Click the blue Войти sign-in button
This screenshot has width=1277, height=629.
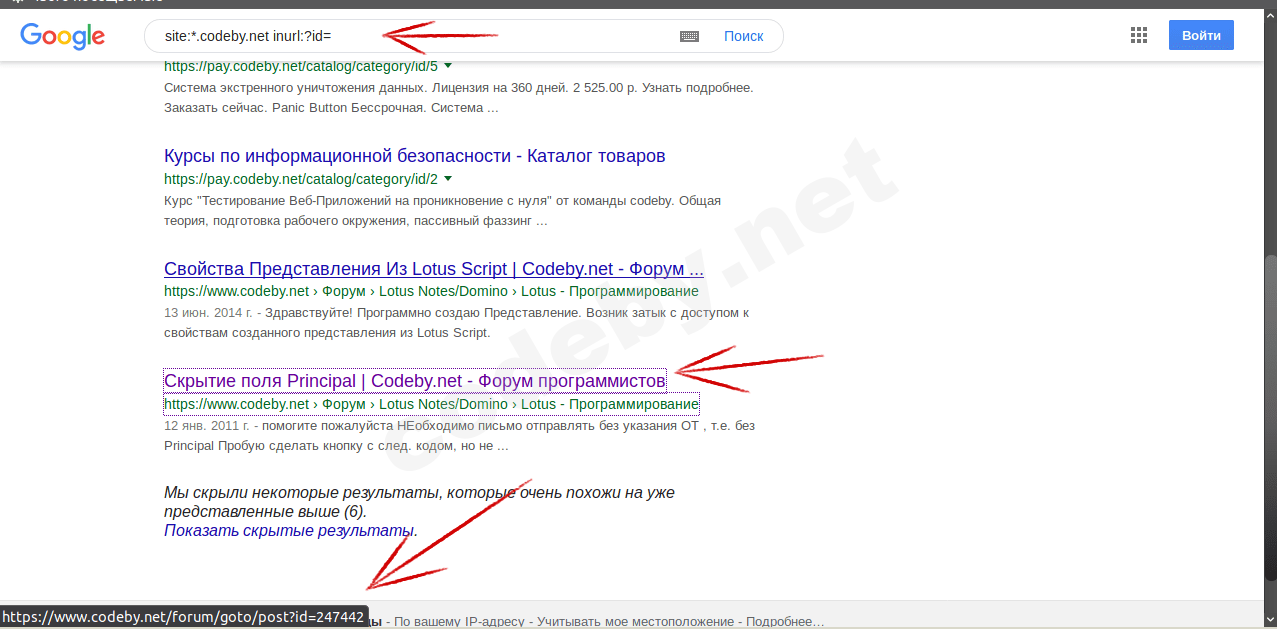tap(1201, 35)
